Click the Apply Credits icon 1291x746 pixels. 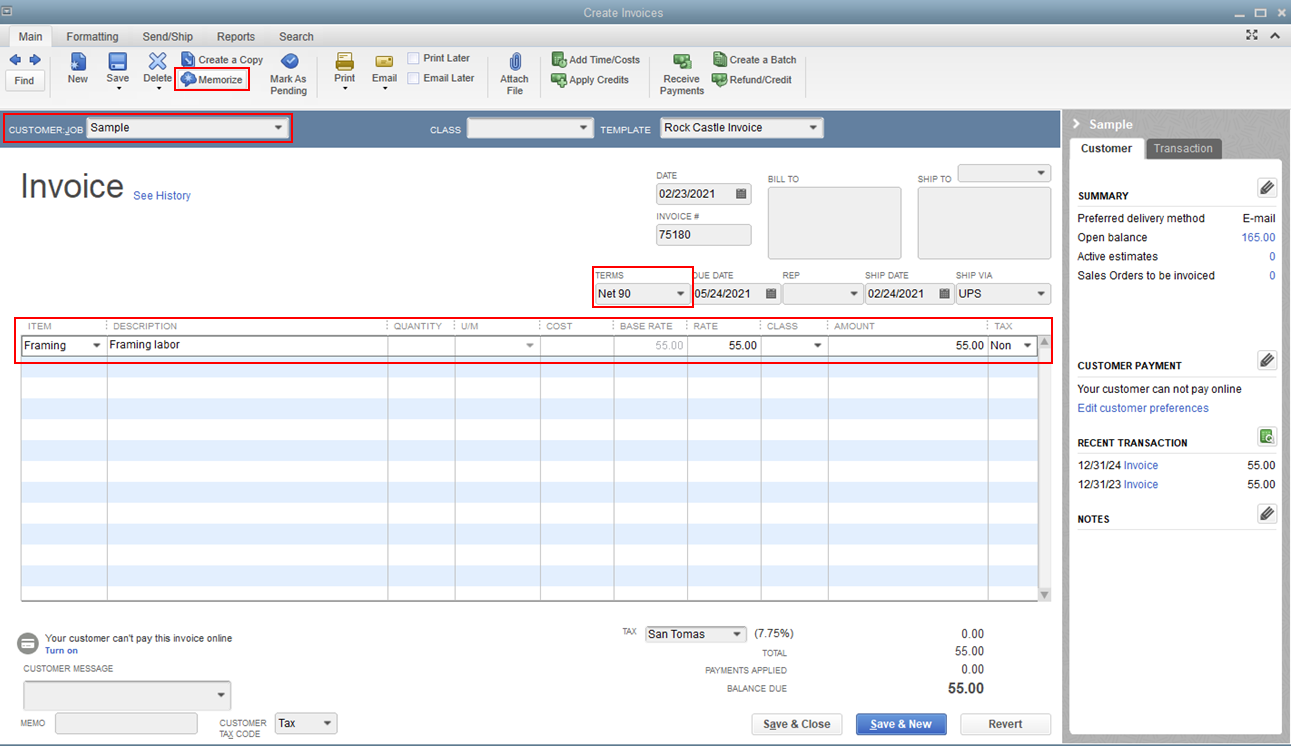click(x=591, y=80)
